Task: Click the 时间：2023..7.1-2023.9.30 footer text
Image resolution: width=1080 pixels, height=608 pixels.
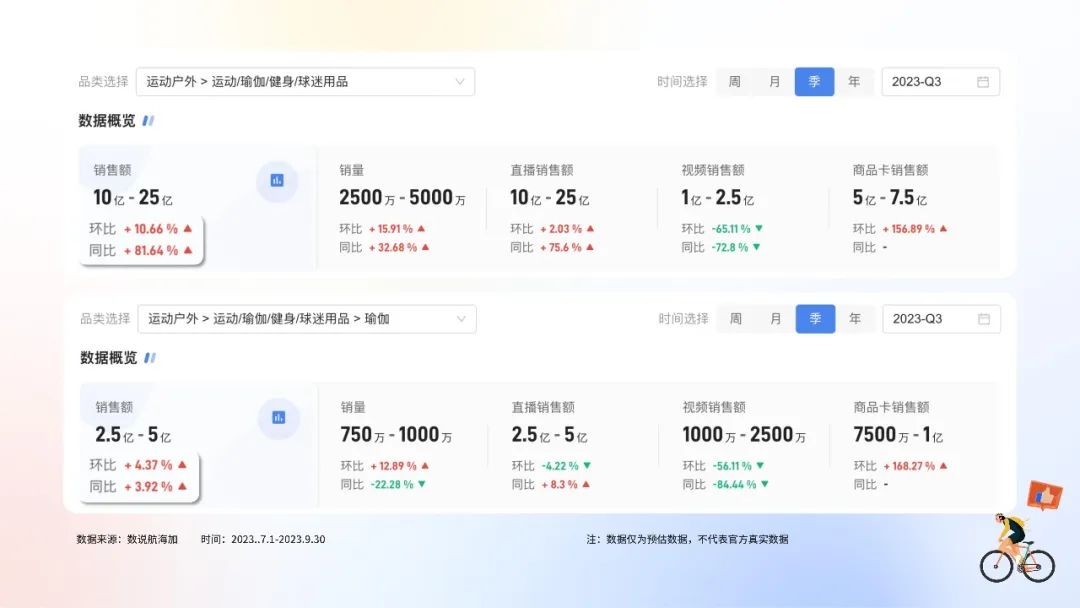Action: [263, 540]
